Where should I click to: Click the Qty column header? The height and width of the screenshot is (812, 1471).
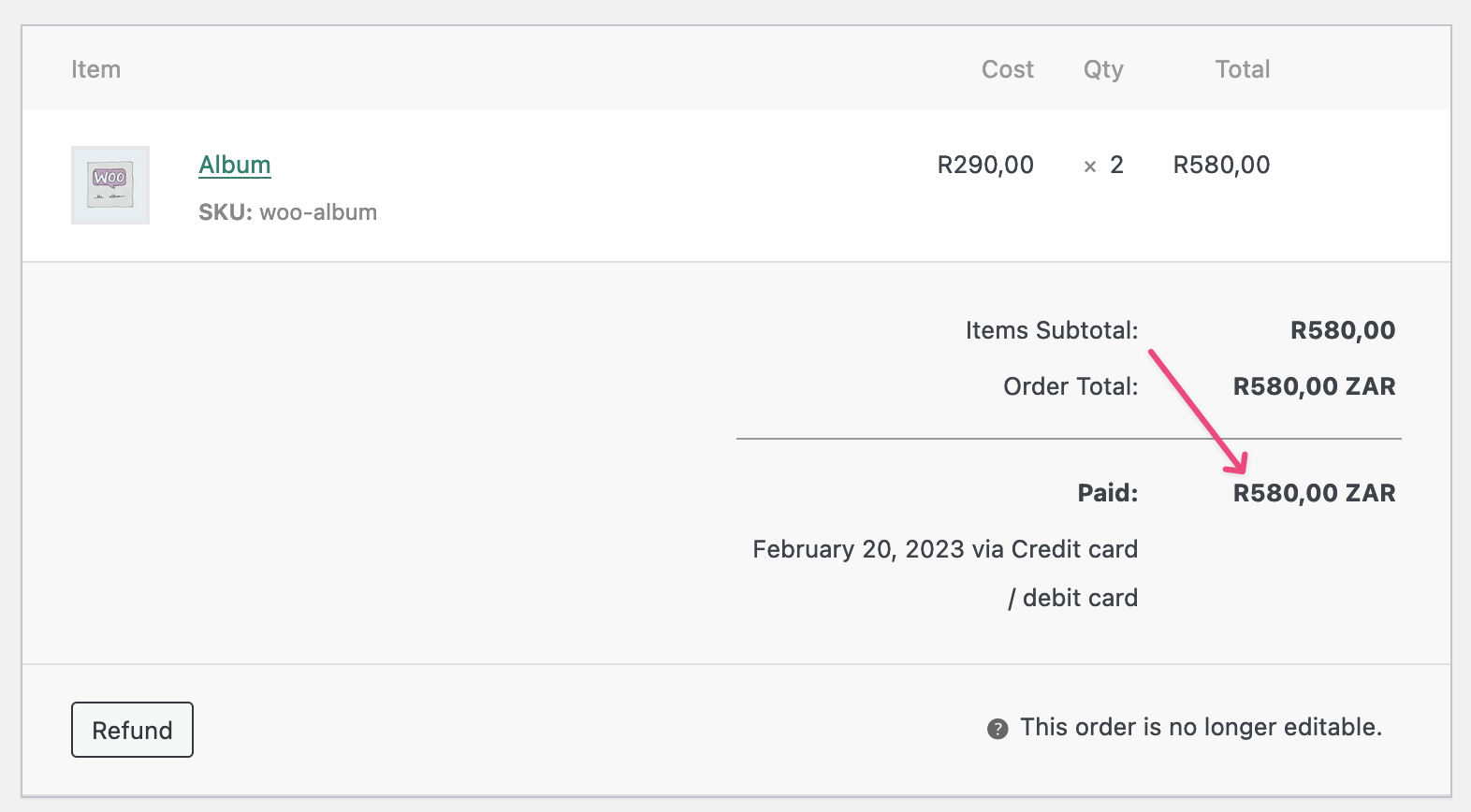(1103, 69)
